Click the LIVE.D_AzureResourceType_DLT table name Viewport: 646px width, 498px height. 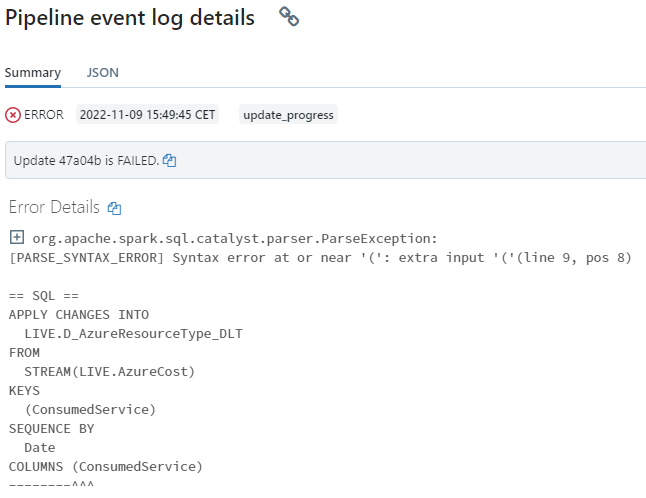point(133,334)
